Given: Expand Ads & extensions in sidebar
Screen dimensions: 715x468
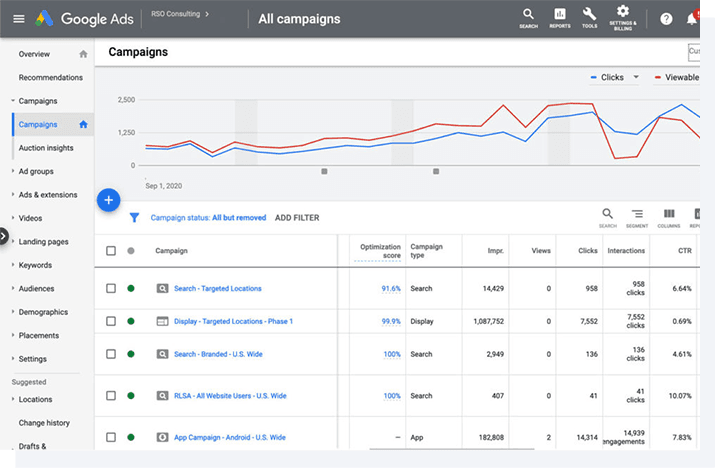Looking at the screenshot, I should 13,194.
